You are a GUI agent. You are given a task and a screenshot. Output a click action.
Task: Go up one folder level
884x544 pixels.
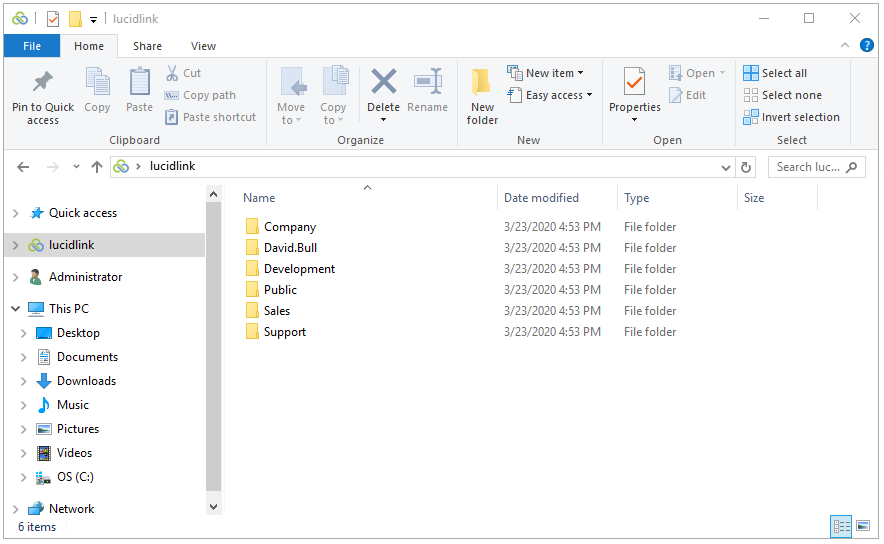97,167
